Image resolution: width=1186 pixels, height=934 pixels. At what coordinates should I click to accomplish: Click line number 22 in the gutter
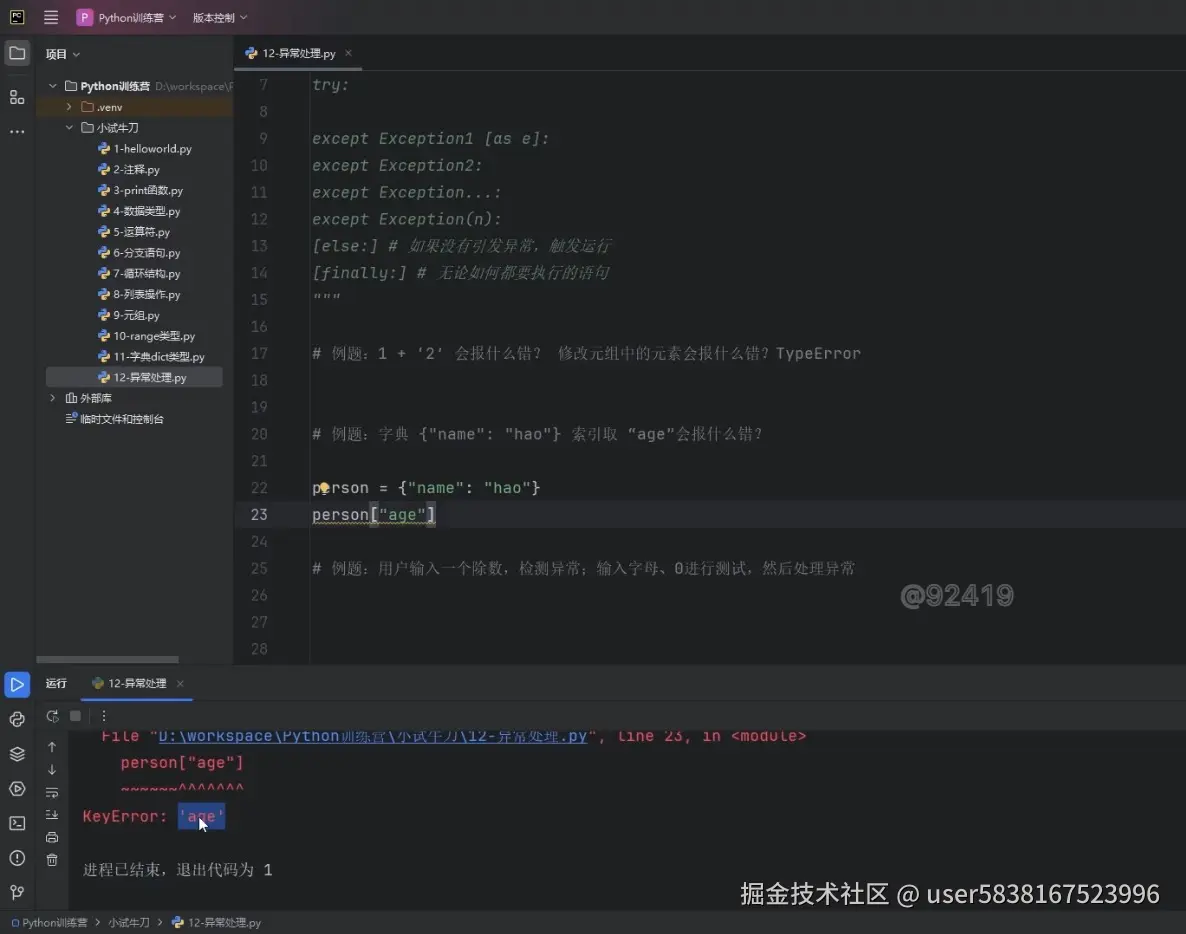259,488
